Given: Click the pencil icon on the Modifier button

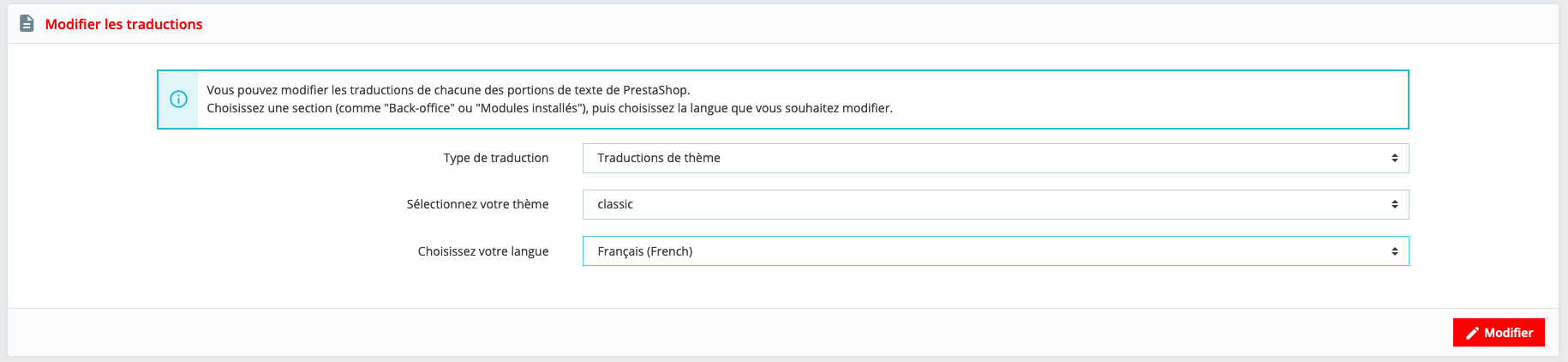Looking at the screenshot, I should [1472, 333].
